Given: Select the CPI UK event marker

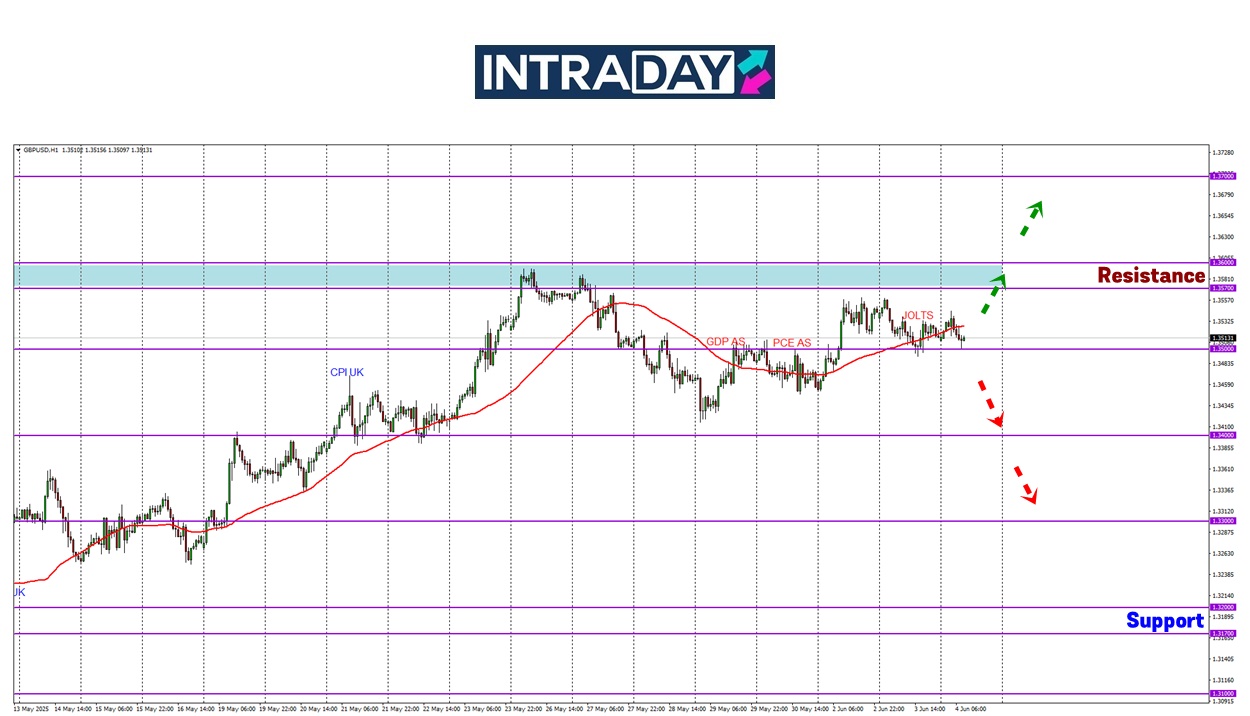Looking at the screenshot, I should (347, 373).
